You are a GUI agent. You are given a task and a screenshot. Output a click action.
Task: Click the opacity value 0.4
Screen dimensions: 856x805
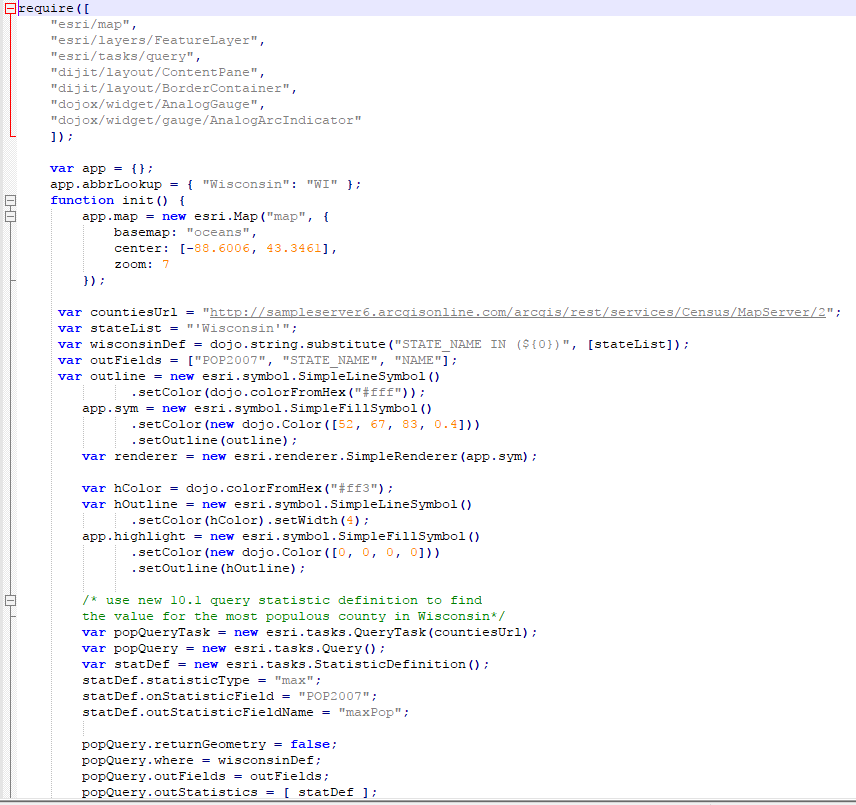pyautogui.click(x=445, y=424)
